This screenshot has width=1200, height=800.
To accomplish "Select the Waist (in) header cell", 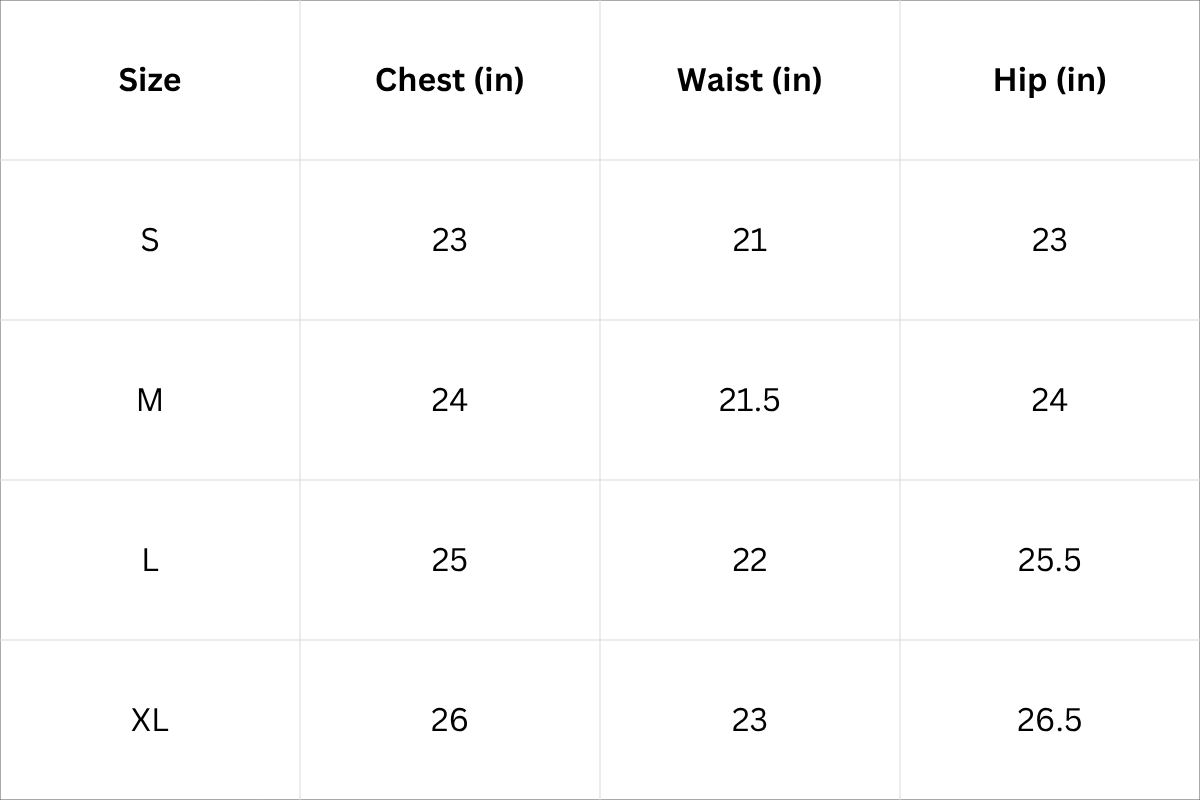I will click(749, 80).
